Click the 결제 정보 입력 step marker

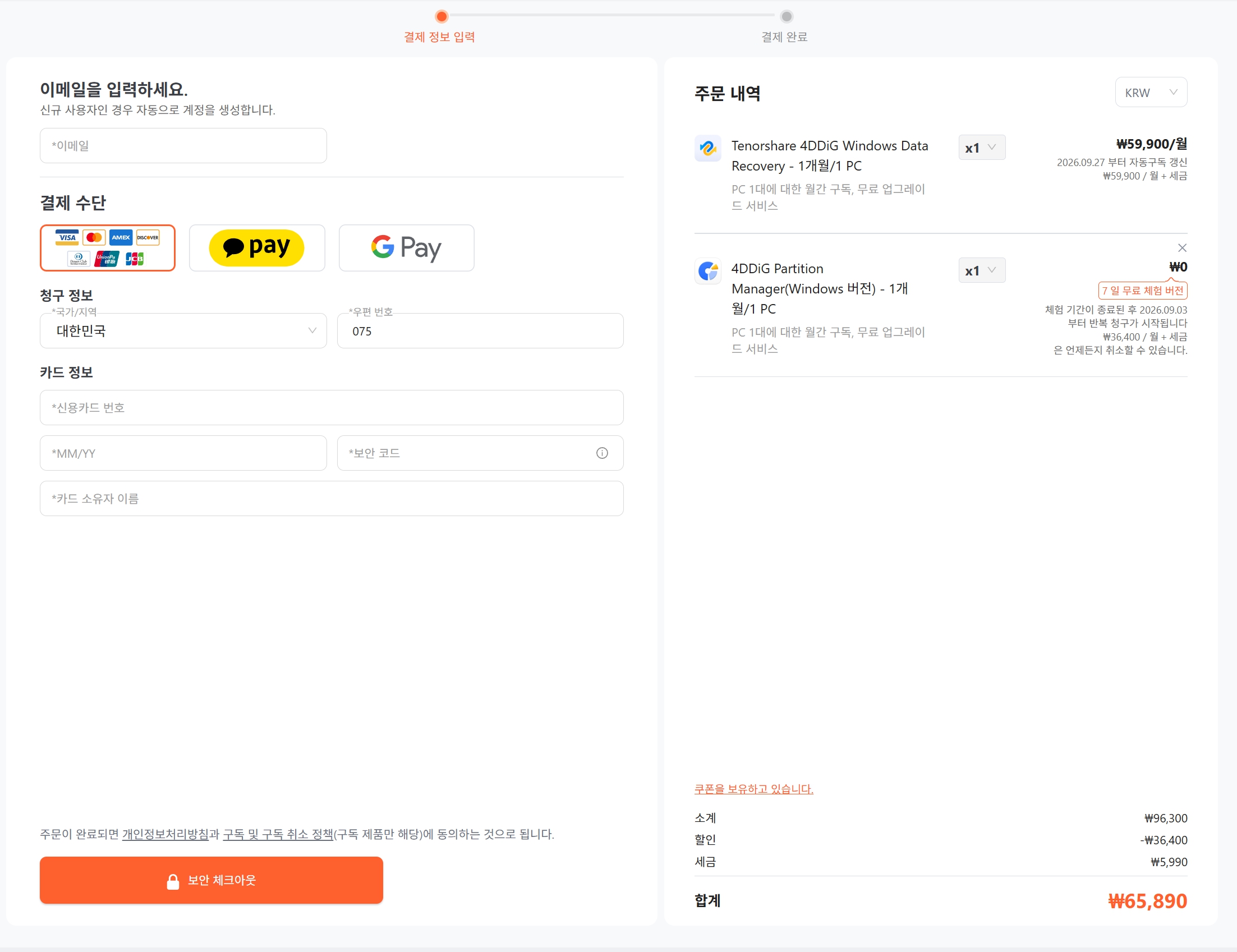pos(442,16)
